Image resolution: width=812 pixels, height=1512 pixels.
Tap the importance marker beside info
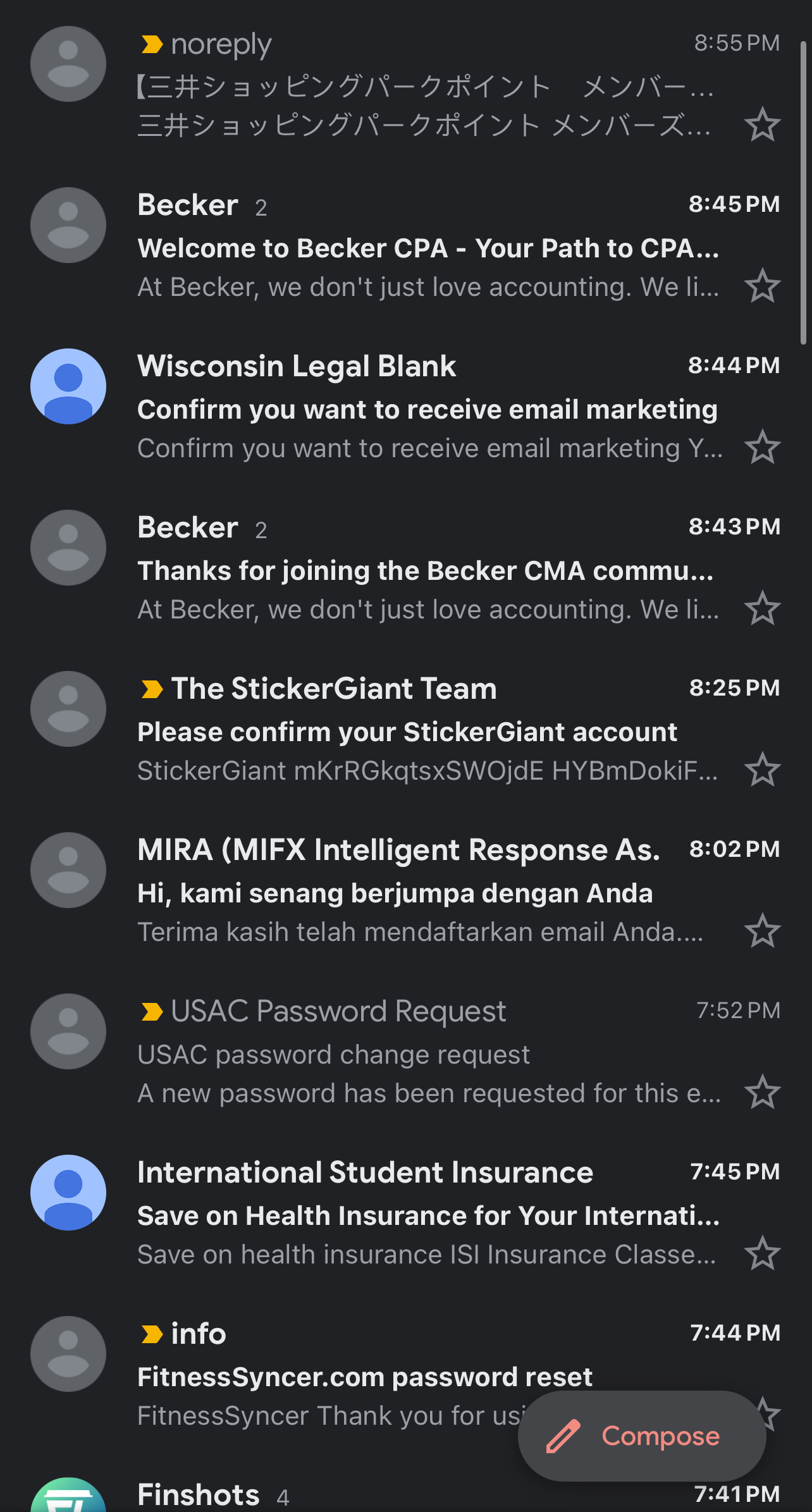coord(152,1334)
